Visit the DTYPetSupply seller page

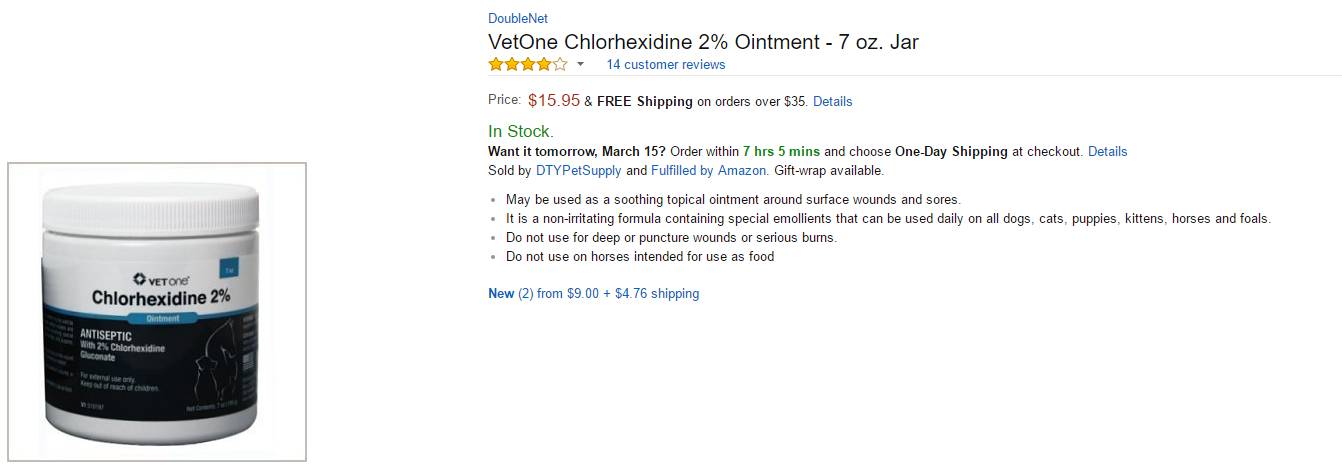pos(578,171)
